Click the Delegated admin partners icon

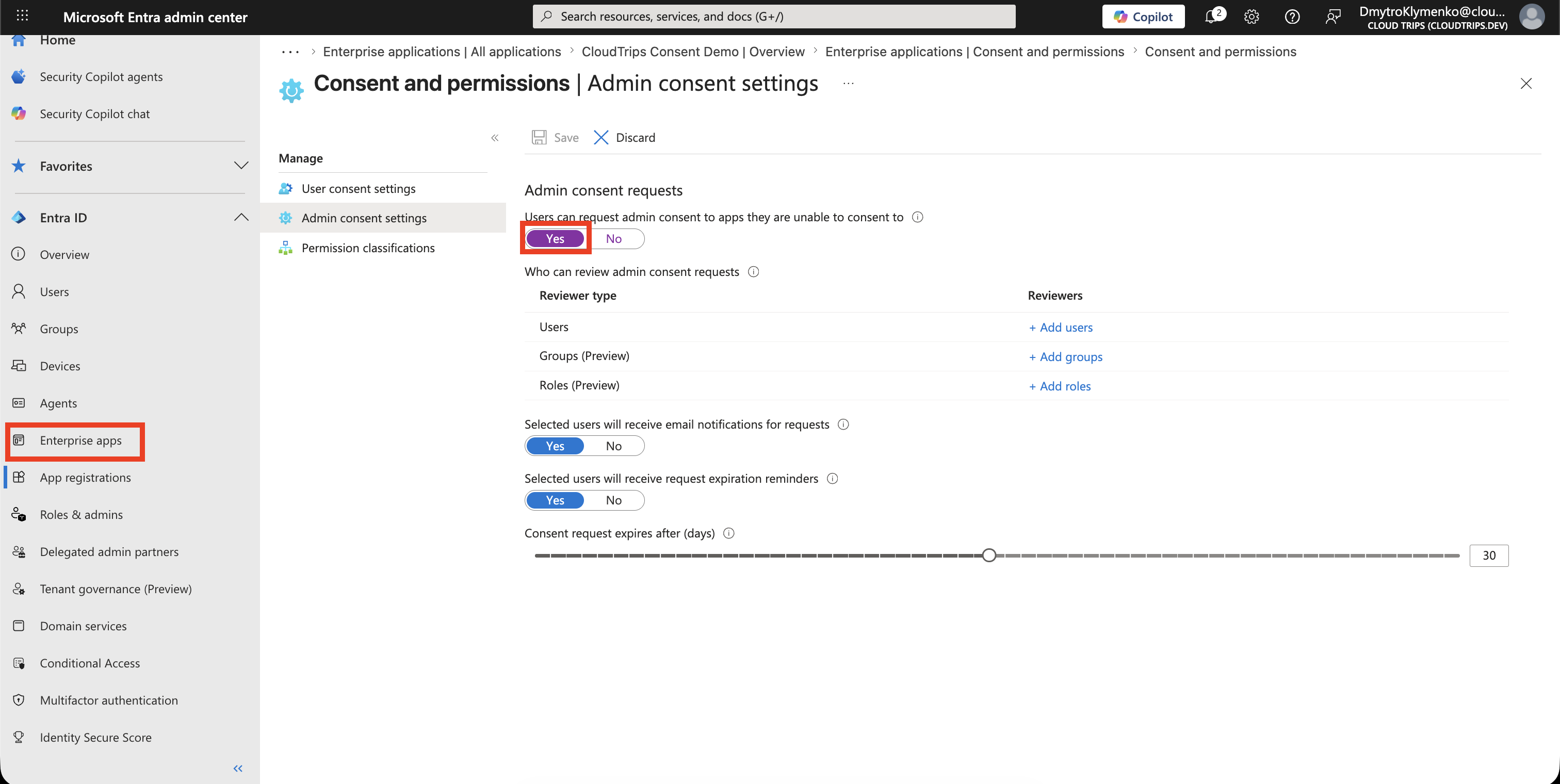(19, 551)
